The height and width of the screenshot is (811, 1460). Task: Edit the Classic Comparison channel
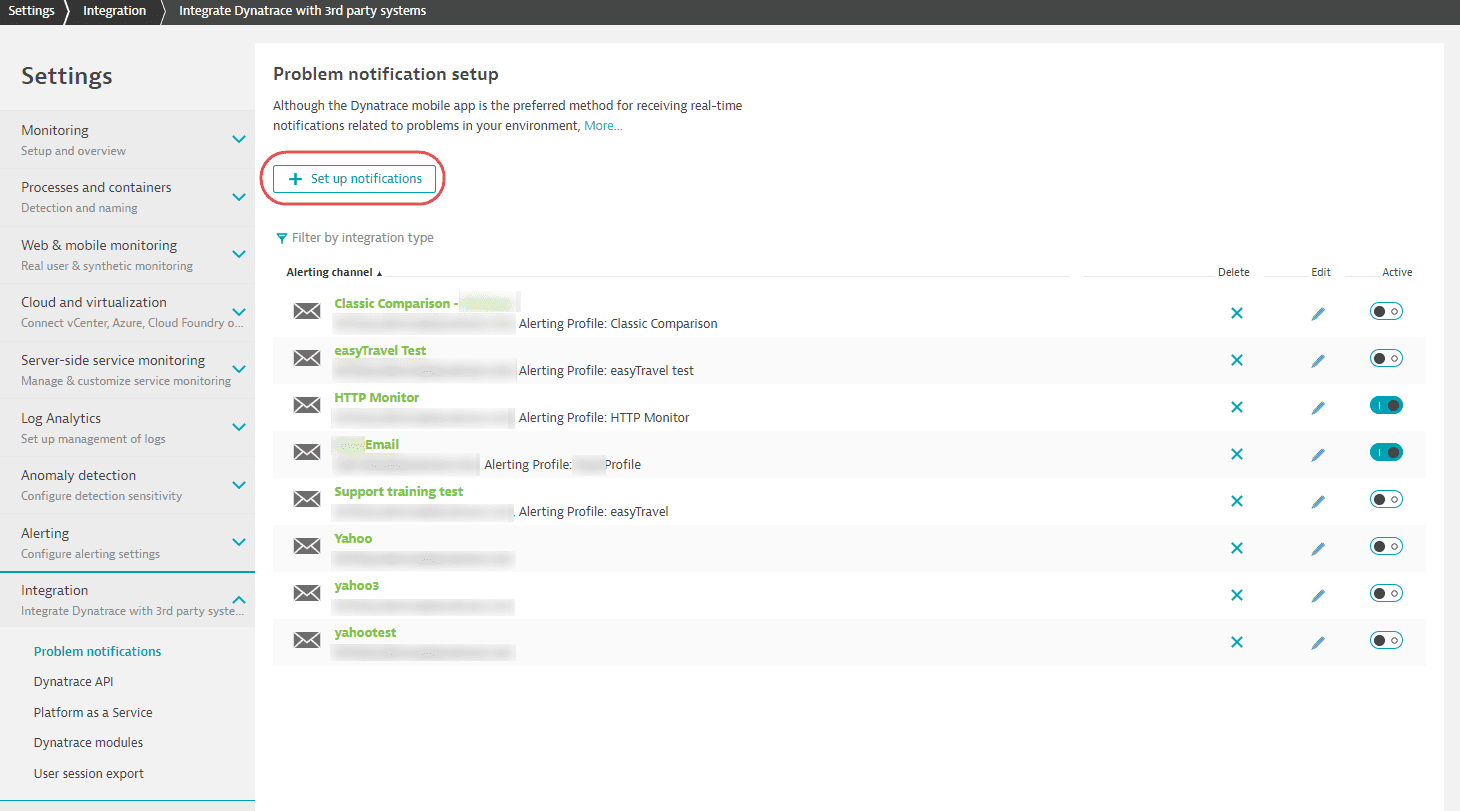(x=1318, y=314)
